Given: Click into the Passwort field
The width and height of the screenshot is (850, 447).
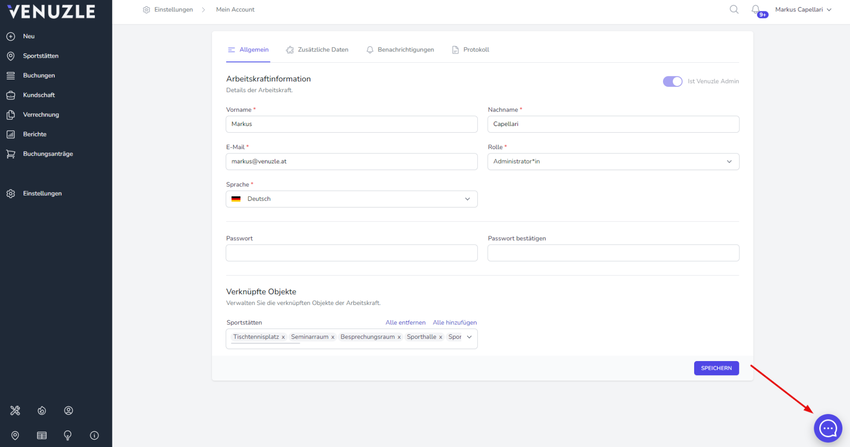Looking at the screenshot, I should 351,253.
